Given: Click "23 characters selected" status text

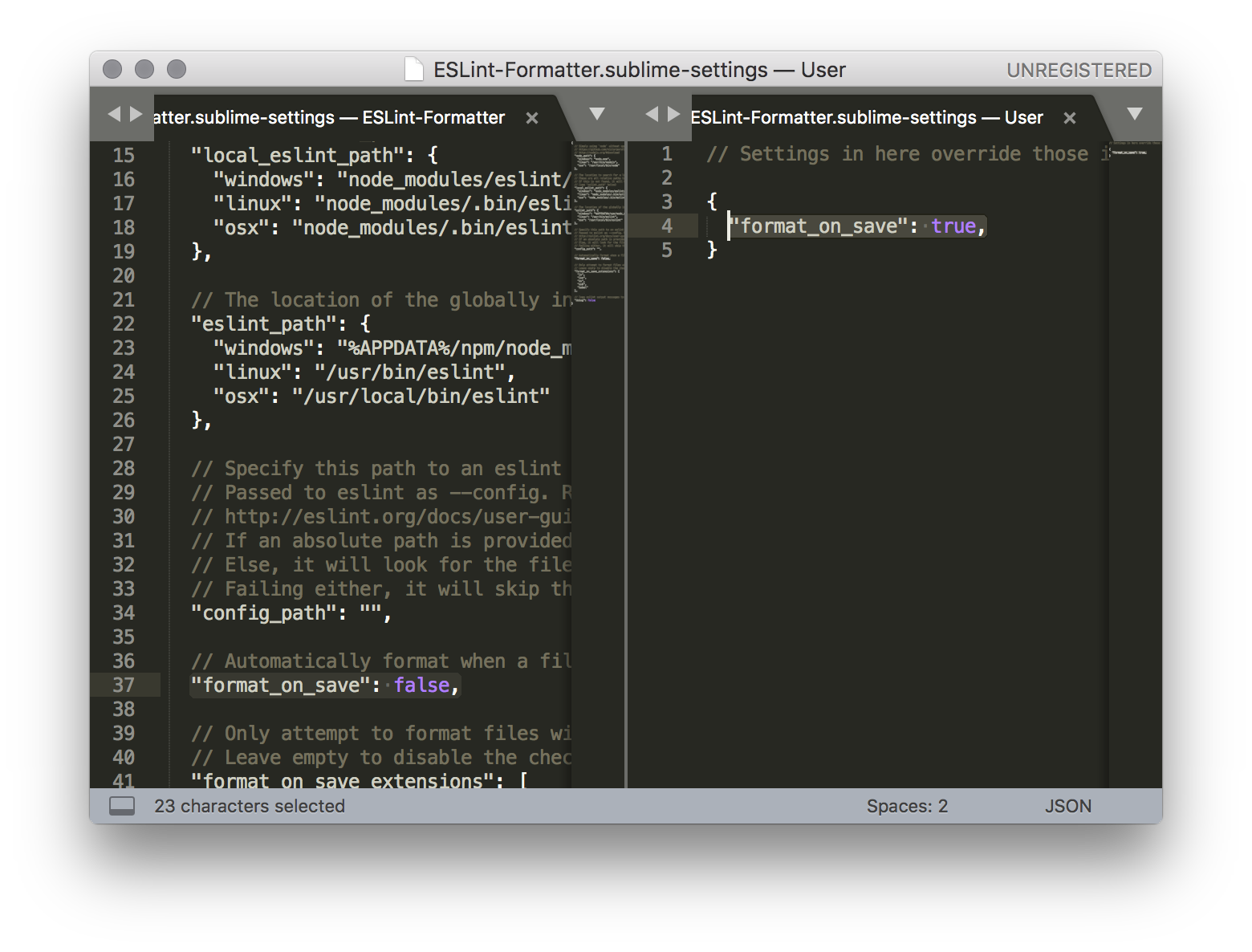Looking at the screenshot, I should coord(250,806).
